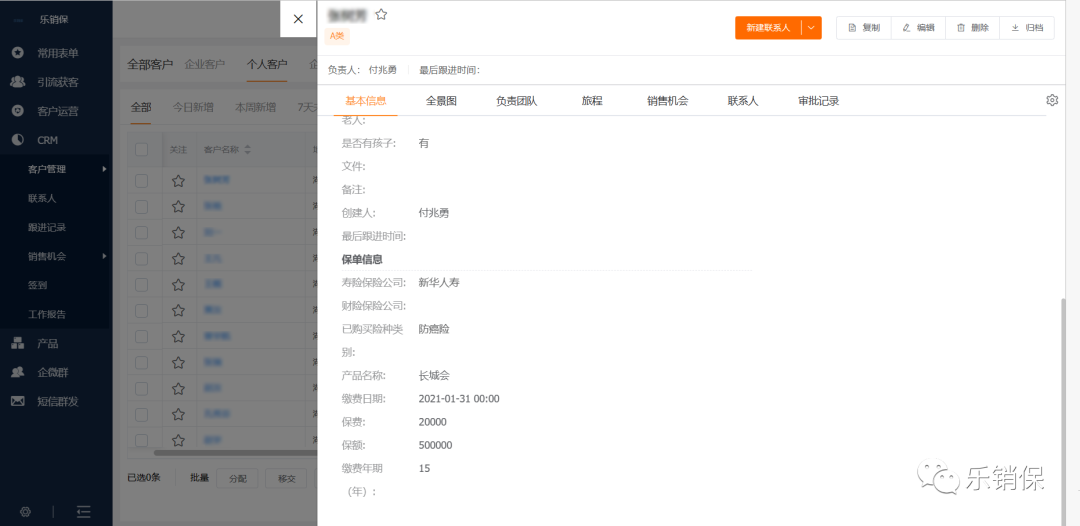The width and height of the screenshot is (1080, 526).
Task: Star the customer in the detail header
Action: [381, 14]
